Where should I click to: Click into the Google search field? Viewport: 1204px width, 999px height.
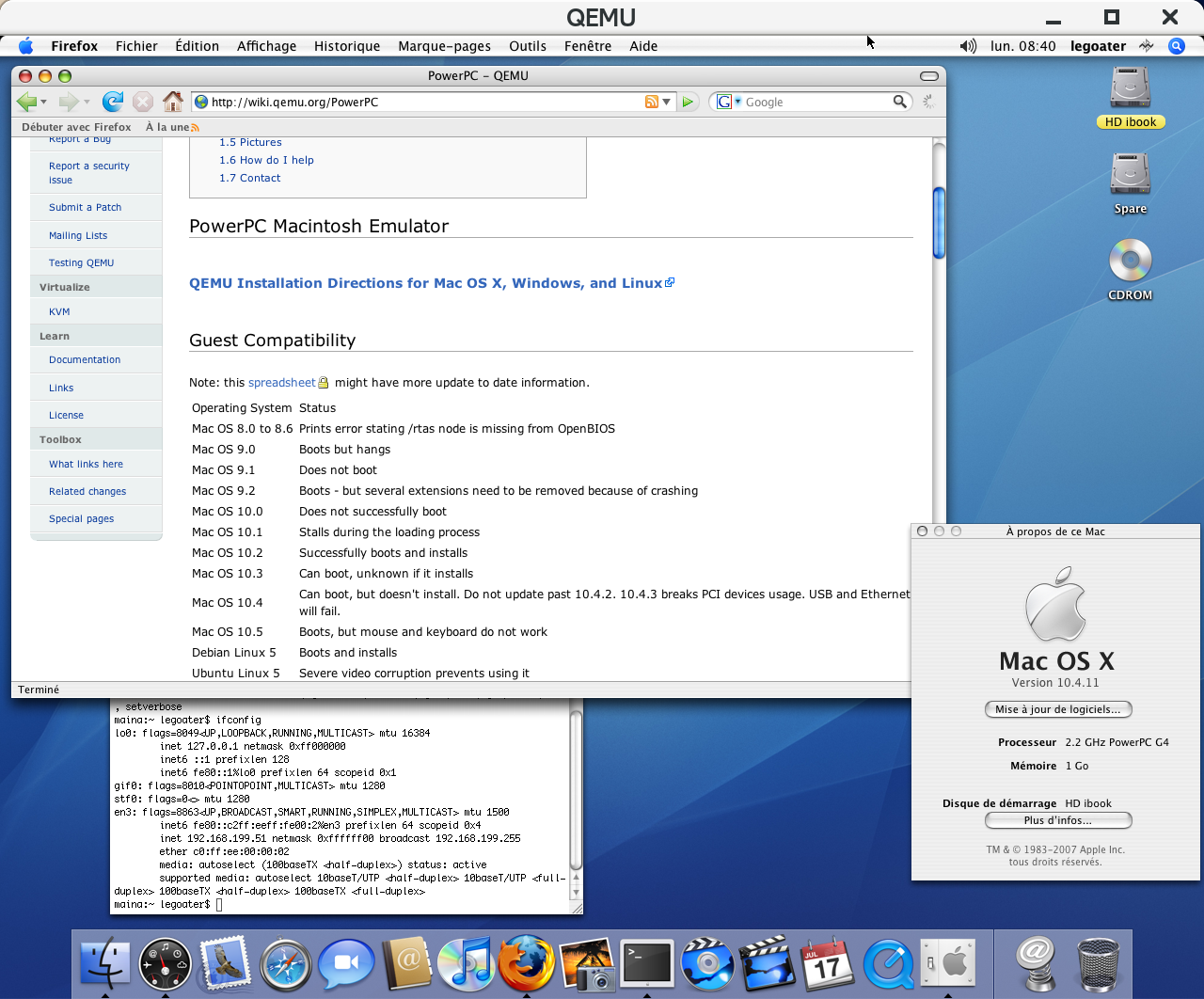[816, 102]
